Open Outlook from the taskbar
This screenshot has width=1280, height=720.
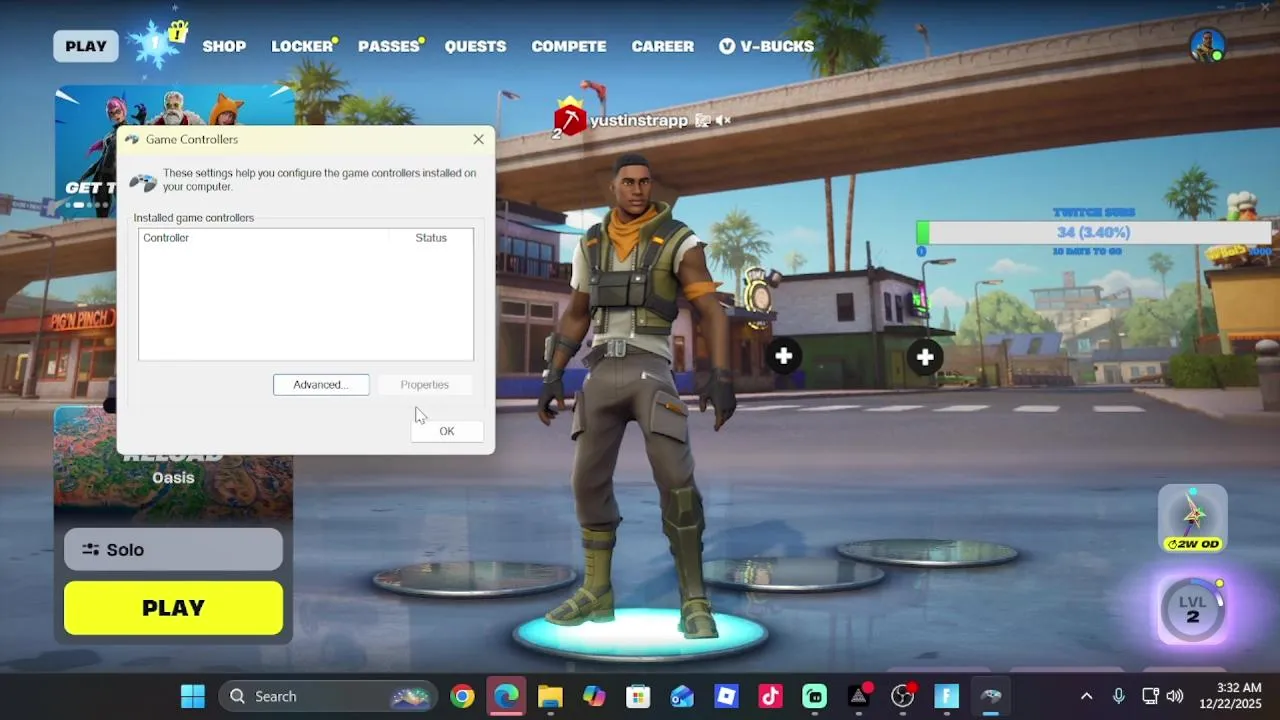[682, 696]
